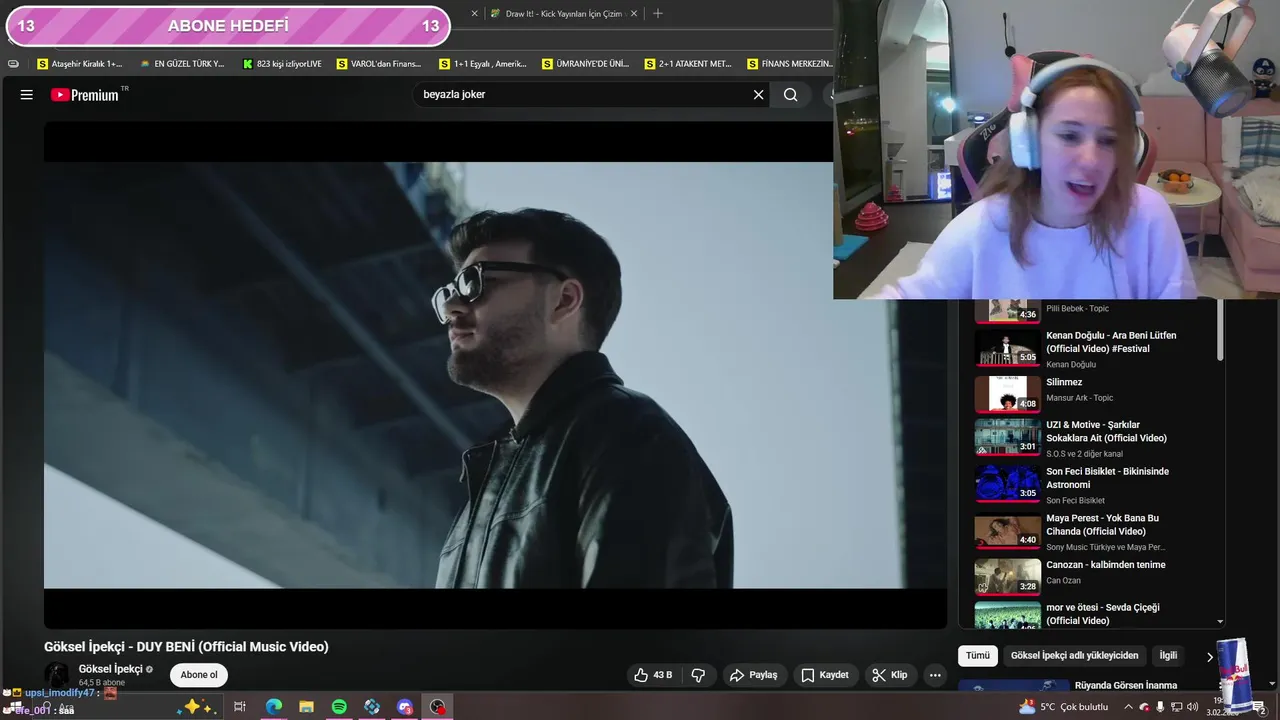Image resolution: width=1280 pixels, height=720 pixels.
Task: Click 'Kenan Doğulu' channel name text
Action: pos(1071,364)
